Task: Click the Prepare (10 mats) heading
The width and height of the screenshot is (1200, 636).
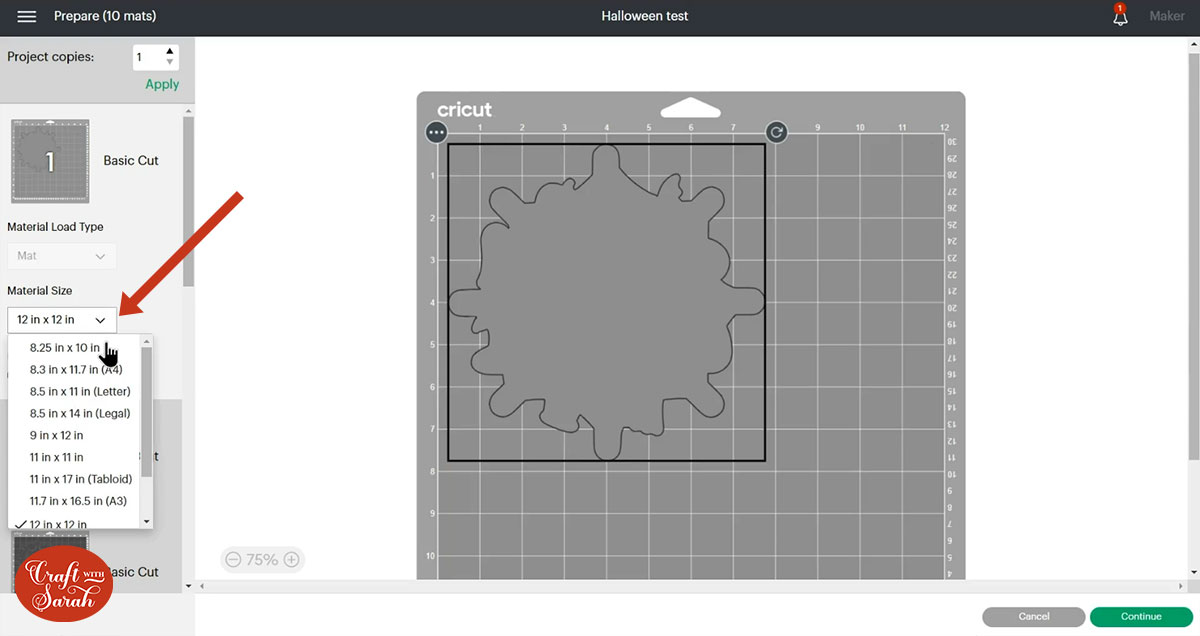Action: (105, 16)
